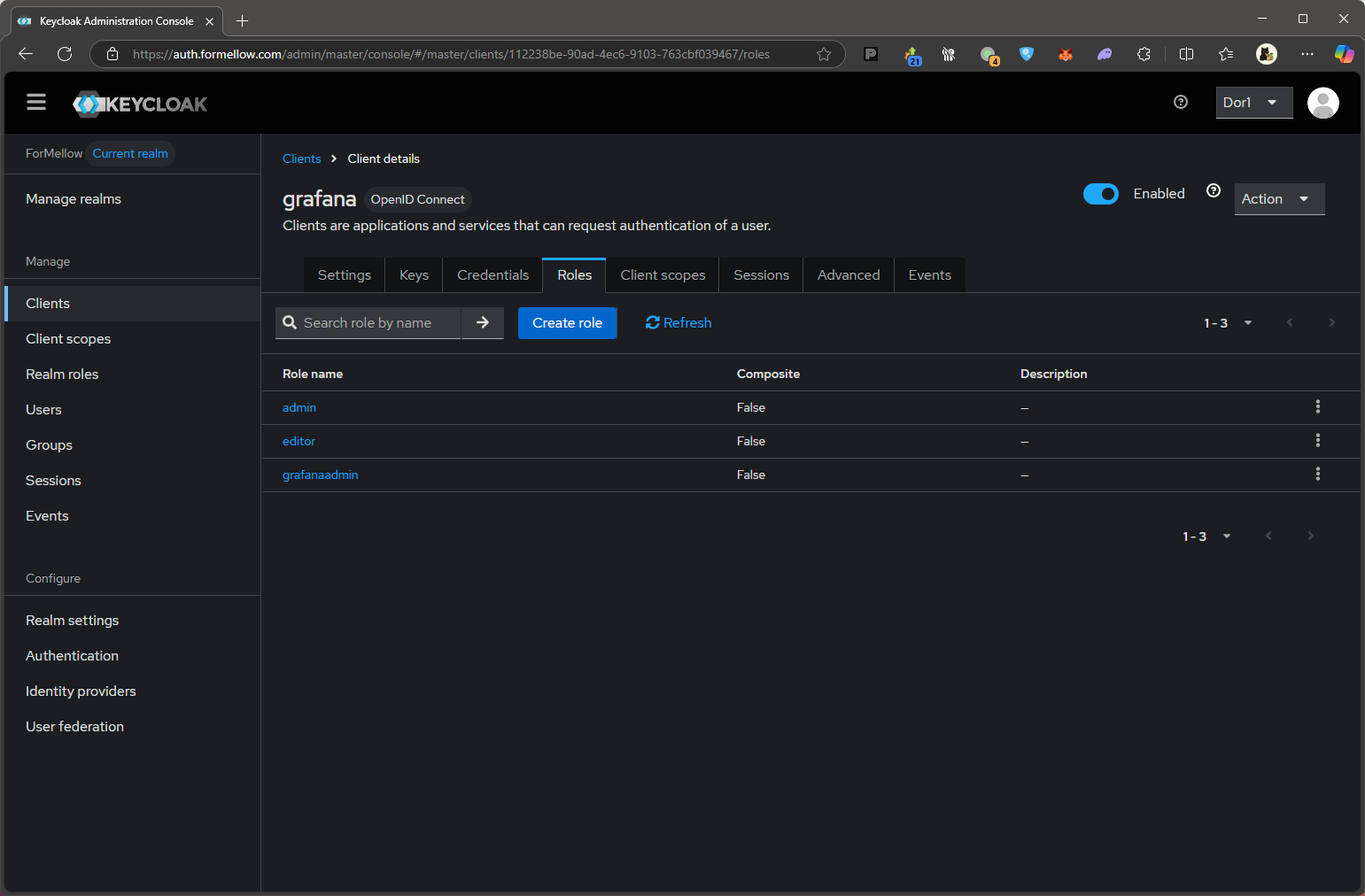Image resolution: width=1365 pixels, height=896 pixels.
Task: Click the Keycloak logo
Action: (140, 104)
